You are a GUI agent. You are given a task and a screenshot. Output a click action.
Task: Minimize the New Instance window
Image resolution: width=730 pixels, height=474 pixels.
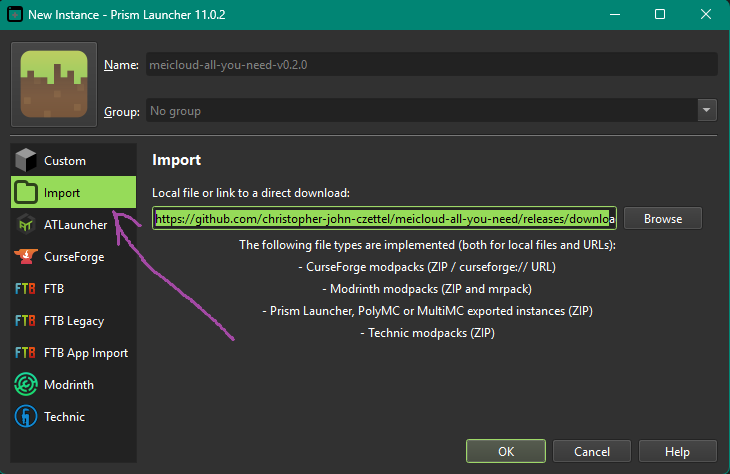point(615,14)
